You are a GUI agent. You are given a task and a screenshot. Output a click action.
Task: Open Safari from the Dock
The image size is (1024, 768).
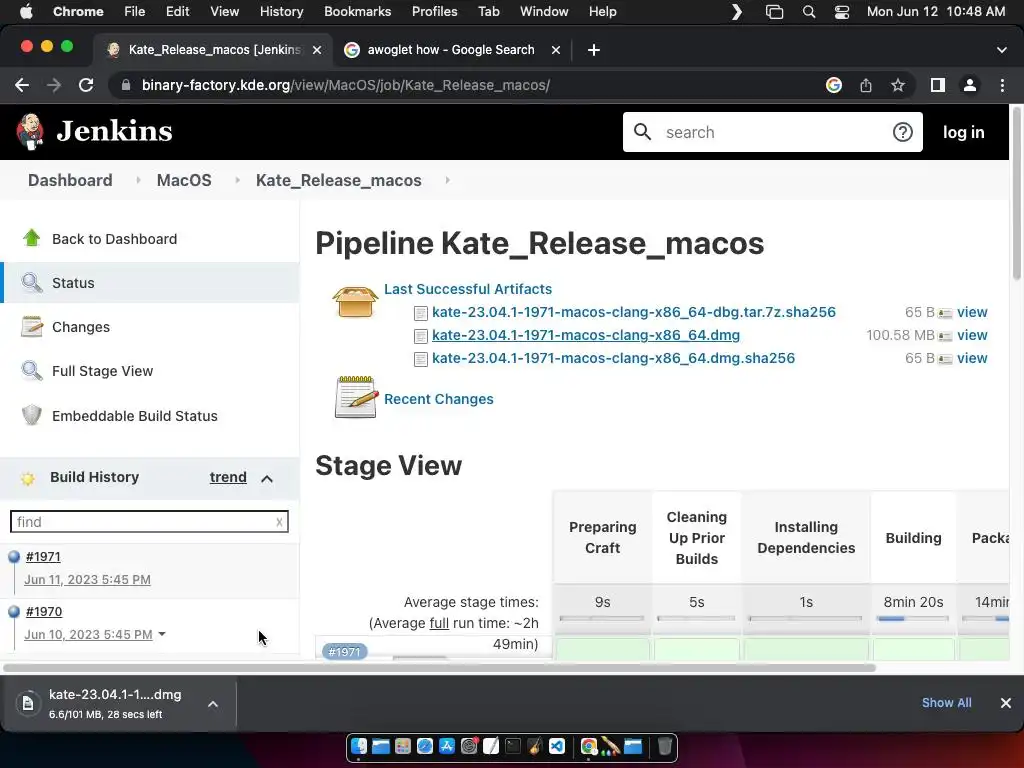click(x=425, y=746)
